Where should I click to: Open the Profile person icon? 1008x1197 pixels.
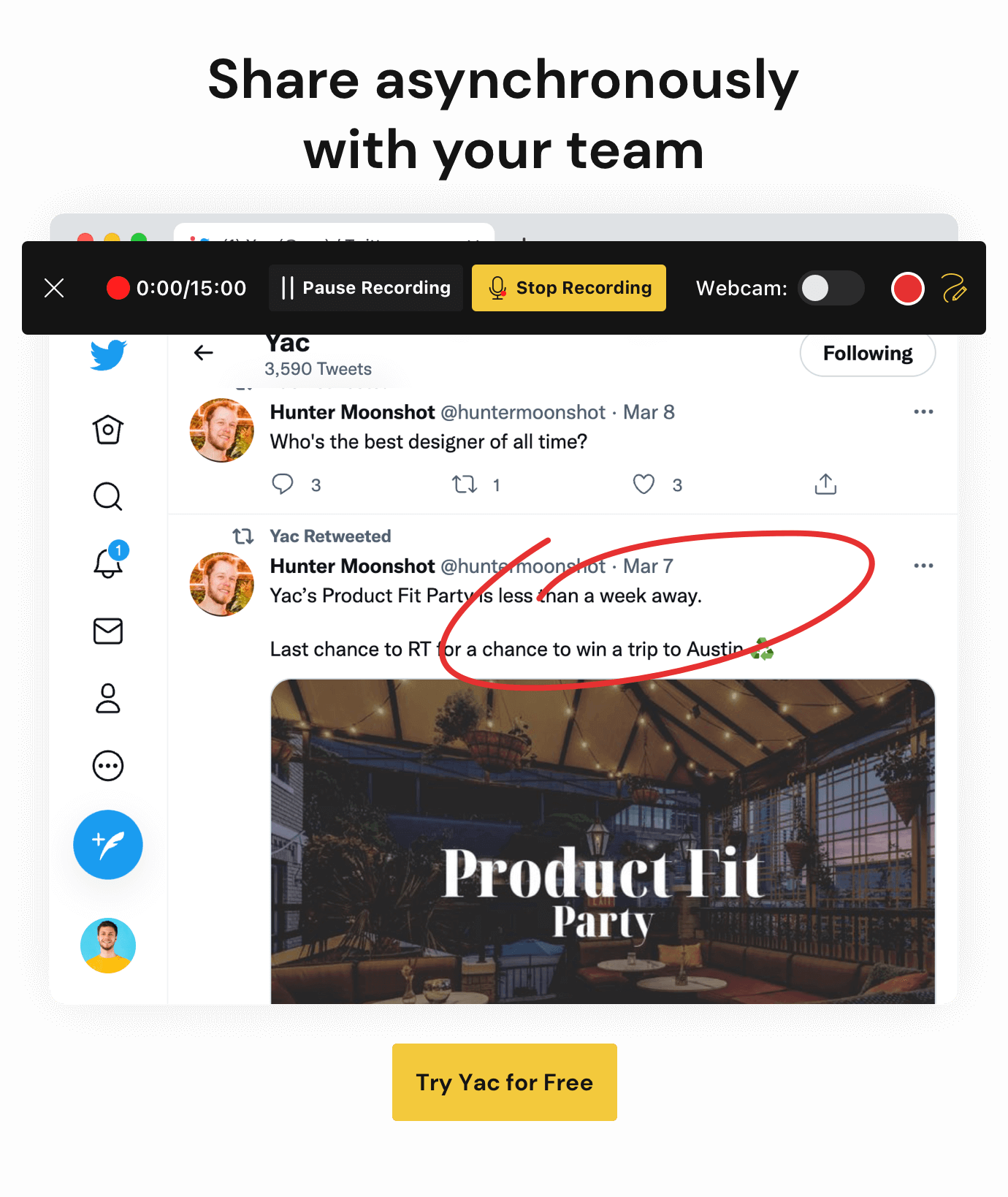click(108, 698)
